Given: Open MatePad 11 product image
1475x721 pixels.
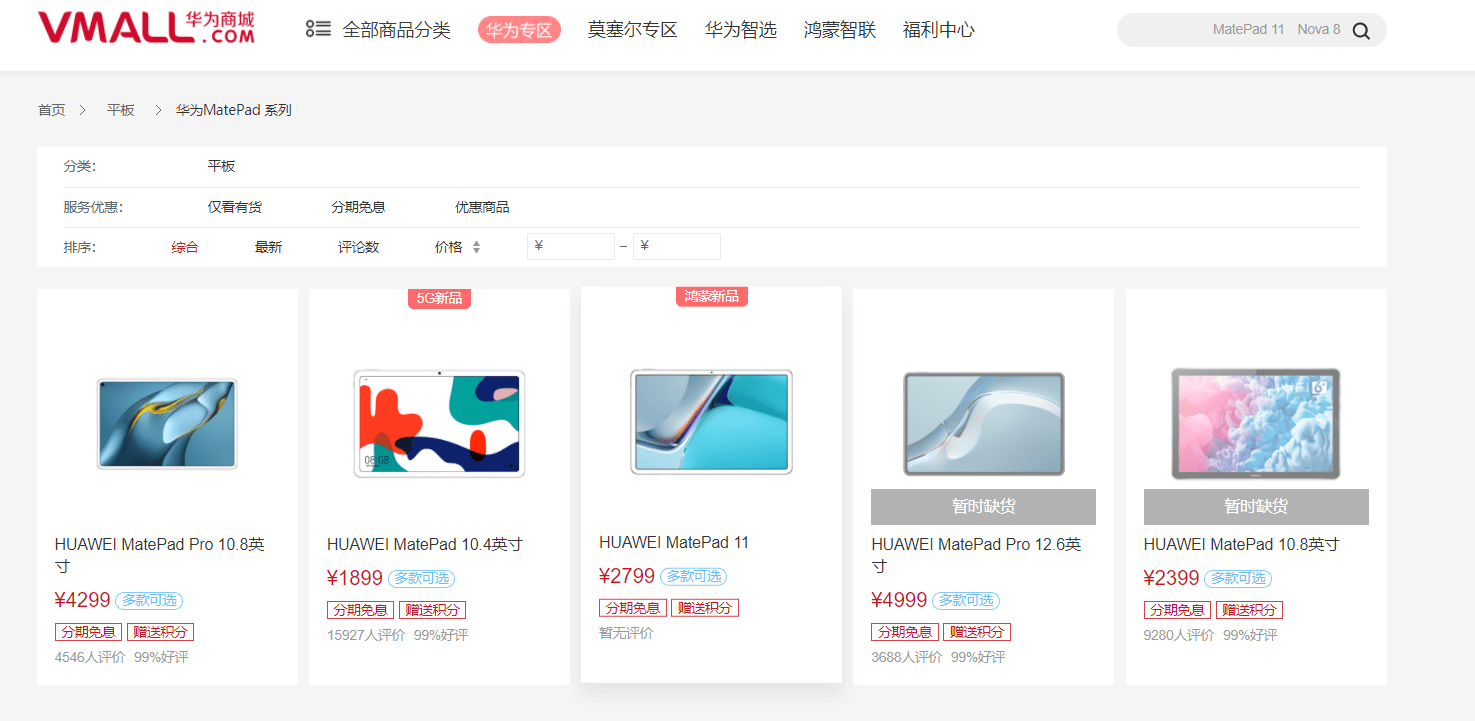Looking at the screenshot, I should 711,421.
